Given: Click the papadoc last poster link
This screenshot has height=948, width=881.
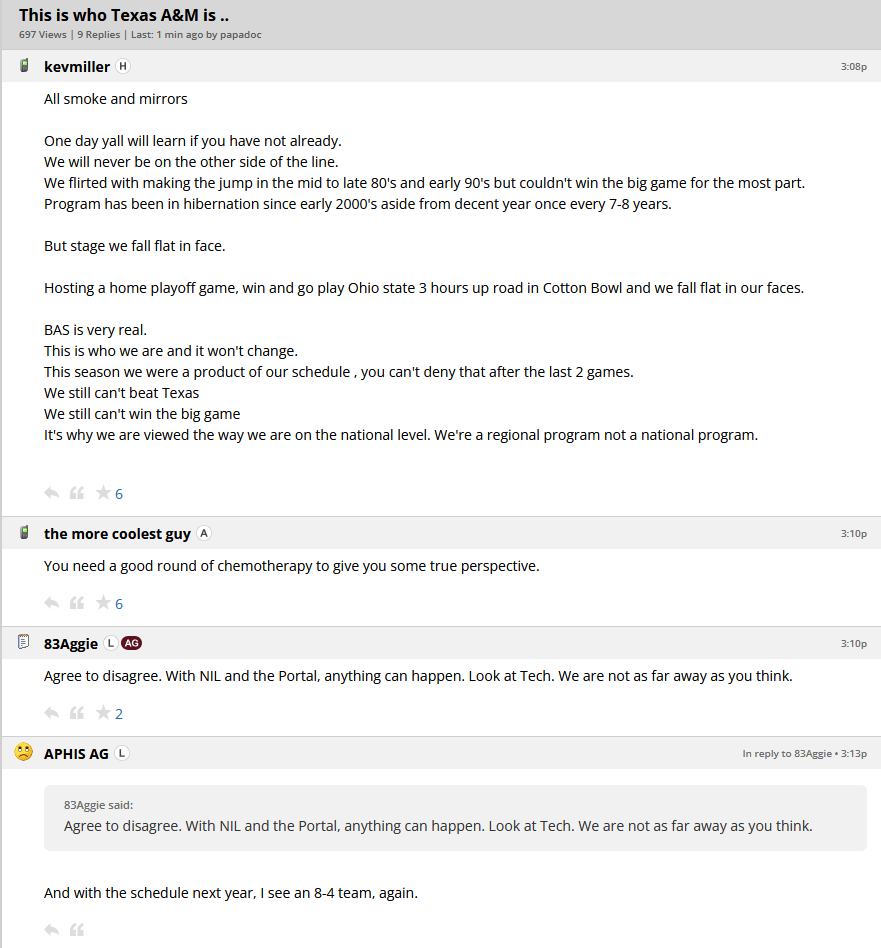Looking at the screenshot, I should point(241,35).
